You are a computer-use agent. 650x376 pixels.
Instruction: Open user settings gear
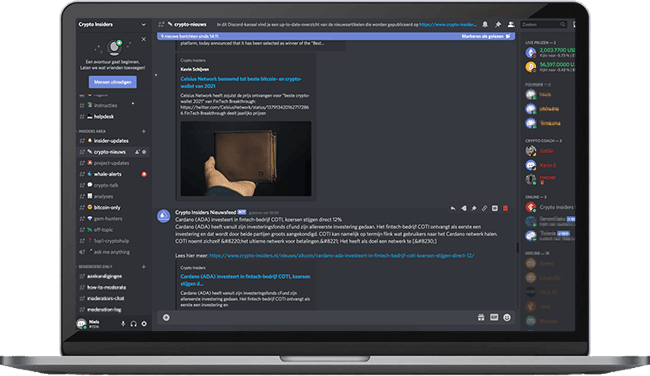coord(144,324)
